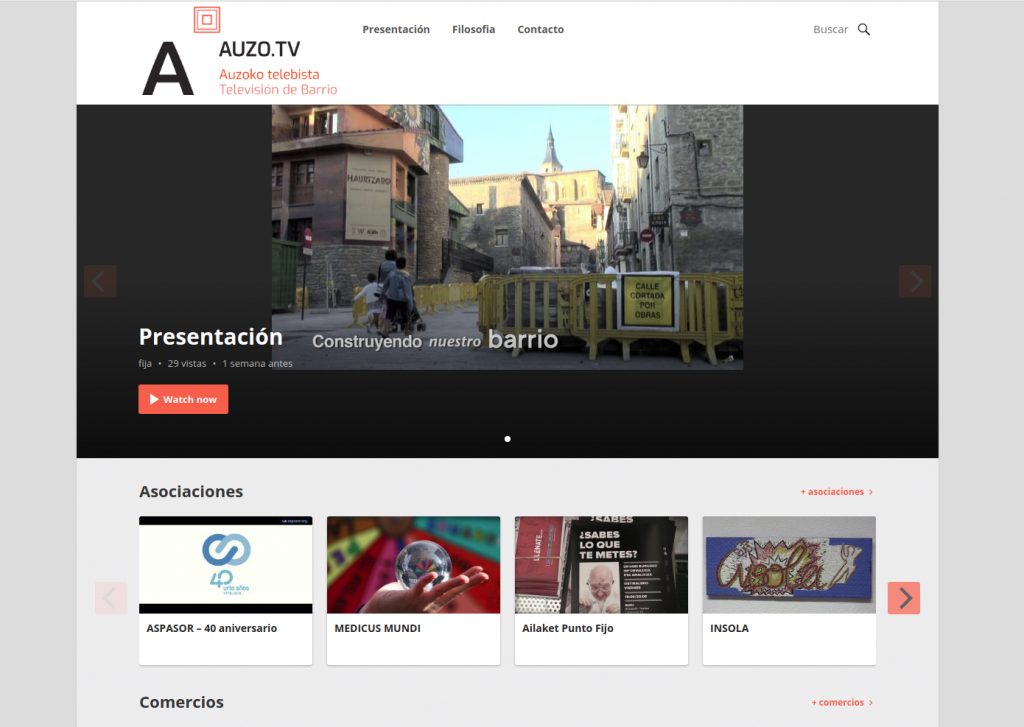Image resolution: width=1024 pixels, height=727 pixels.
Task: Click the 'ASPASOR – 40 aniversario' title
Action: 212,628
